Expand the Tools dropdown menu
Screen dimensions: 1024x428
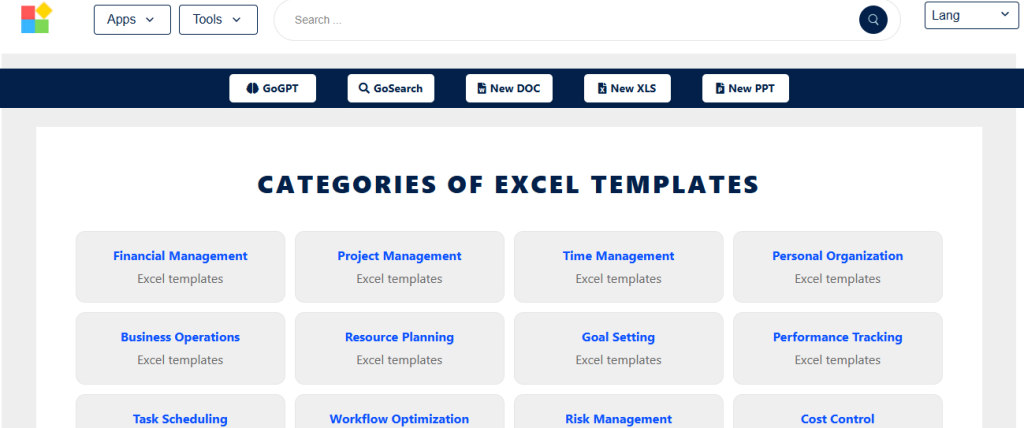[218, 20]
